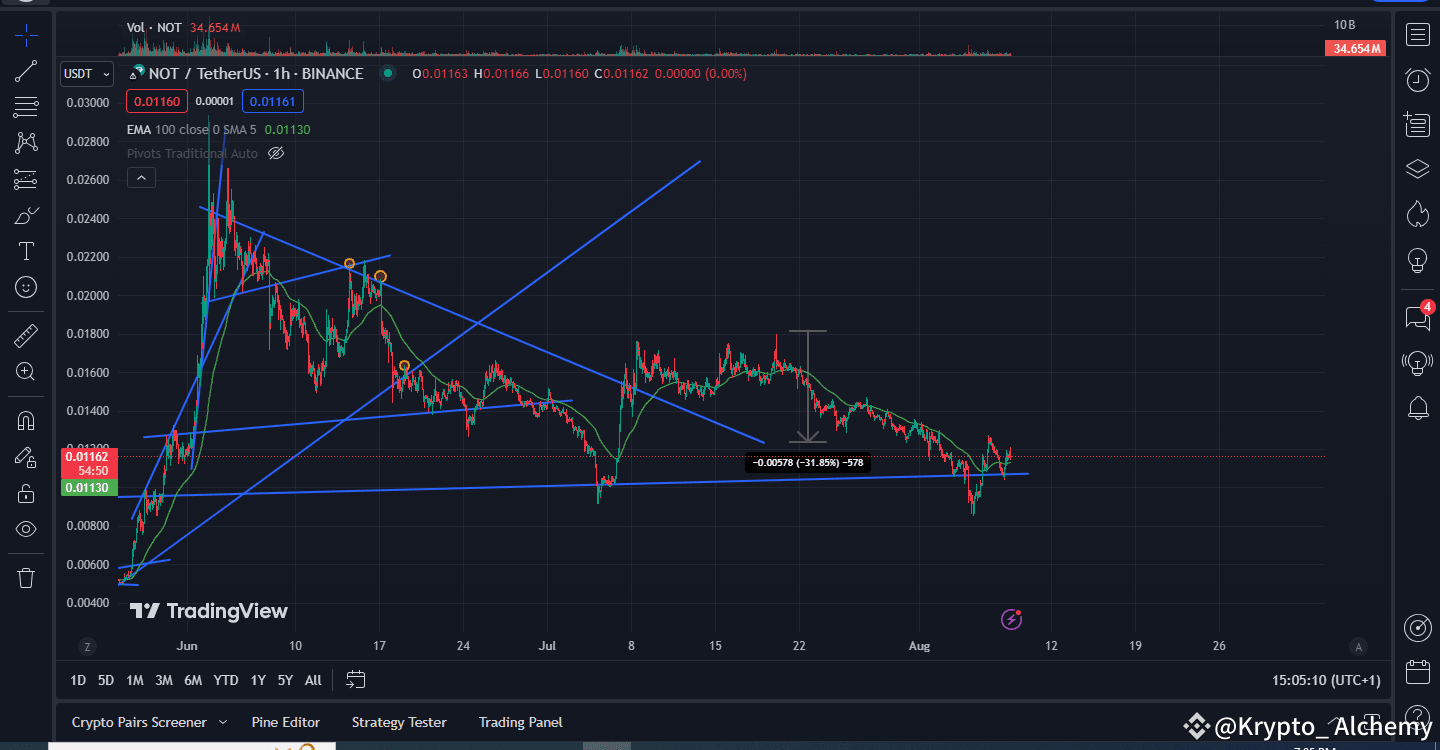Open the Measure ruler tool
This screenshot has width=1440, height=750.
26,335
